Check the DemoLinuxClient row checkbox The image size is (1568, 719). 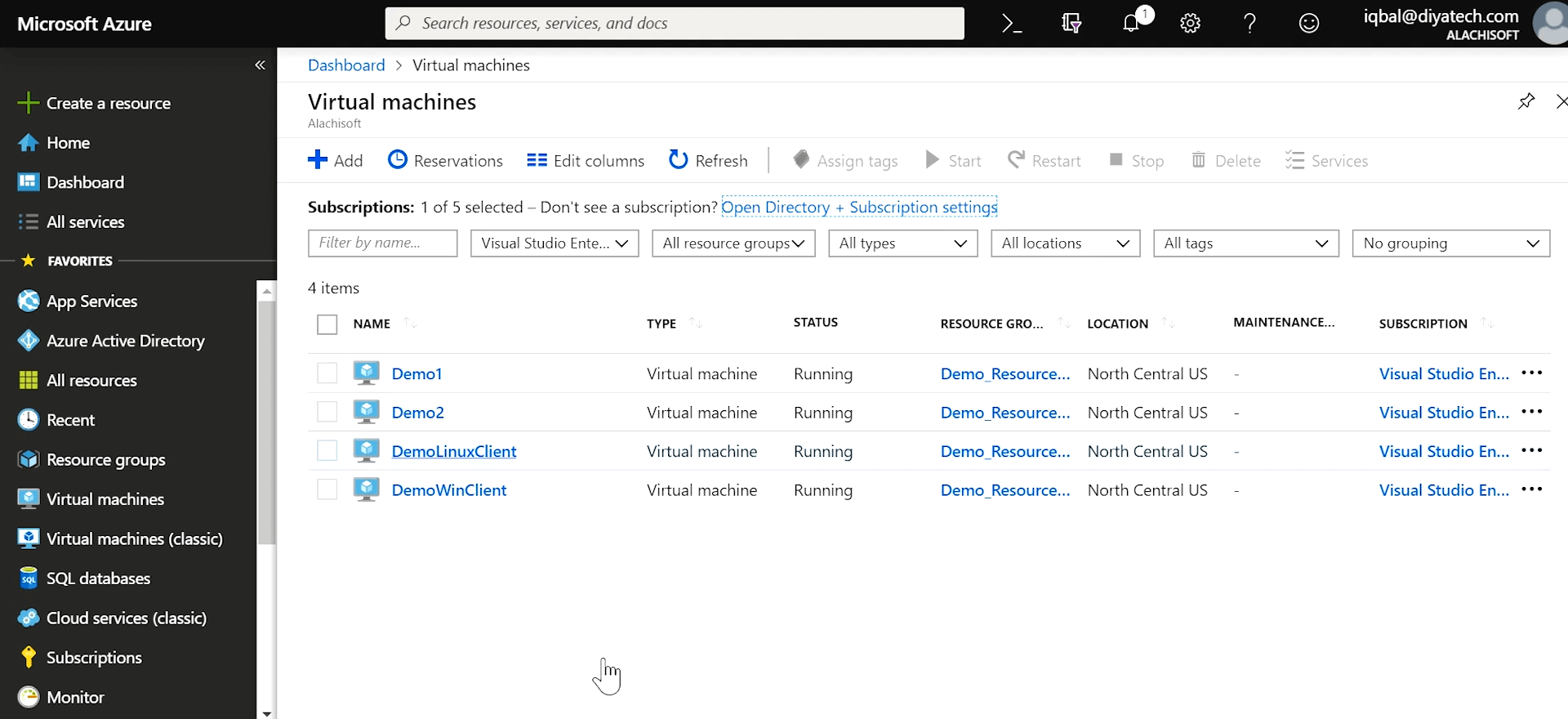pos(327,451)
